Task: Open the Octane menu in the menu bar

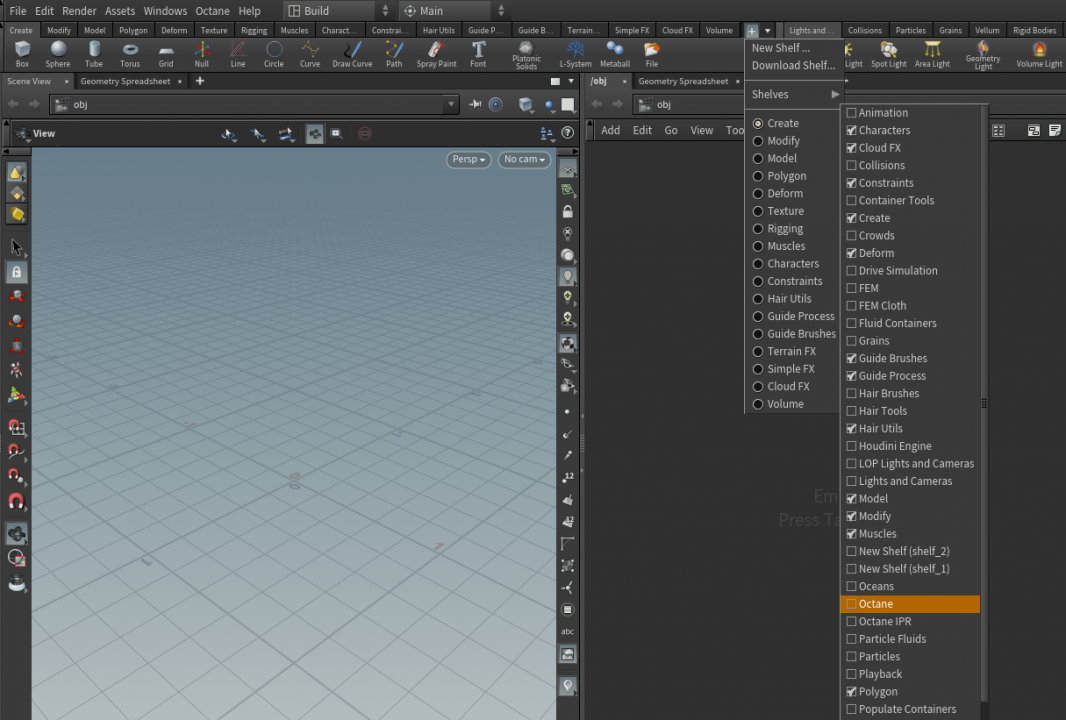Action: [x=212, y=11]
